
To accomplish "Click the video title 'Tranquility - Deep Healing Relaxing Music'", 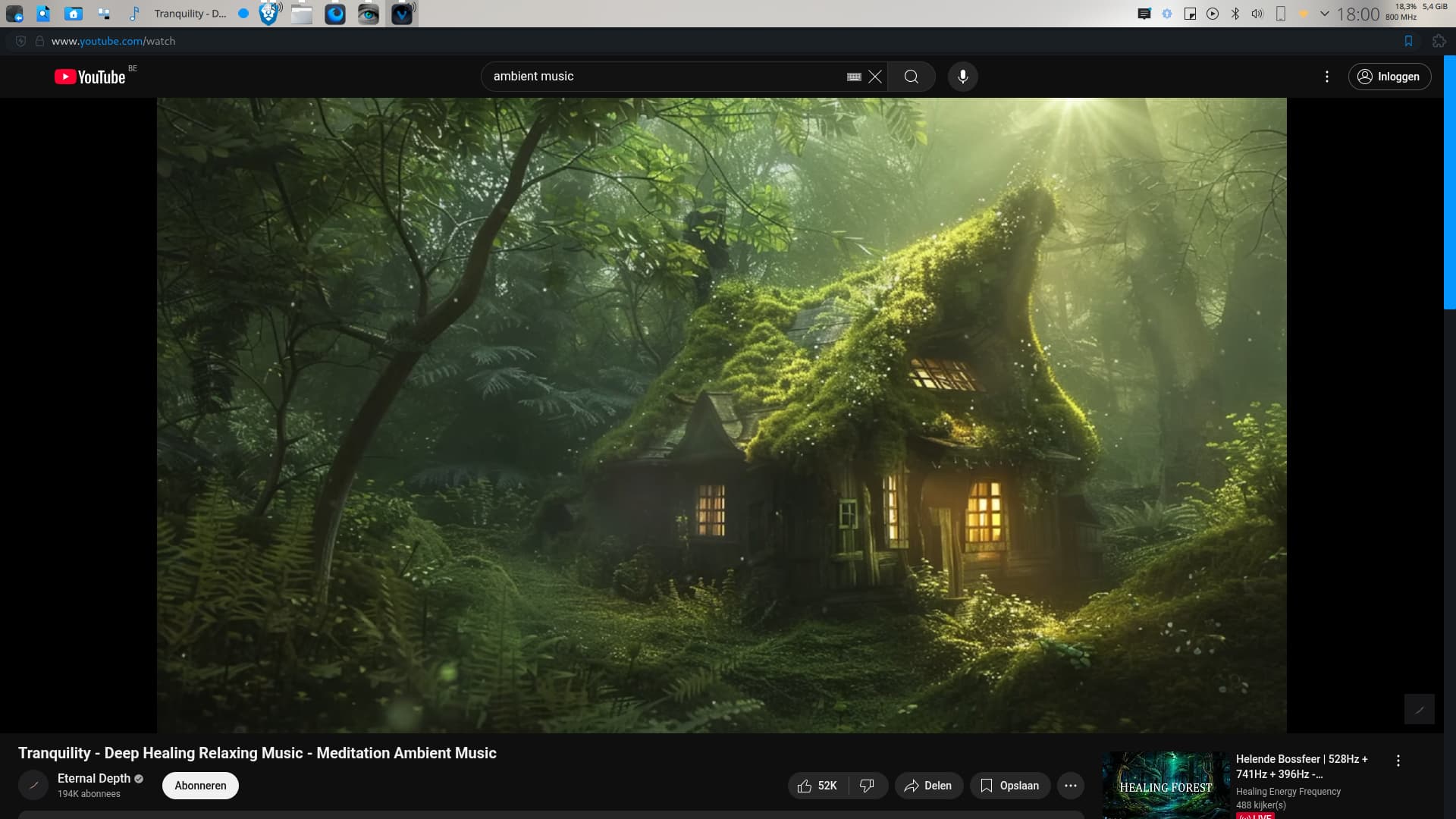I will tap(257, 753).
